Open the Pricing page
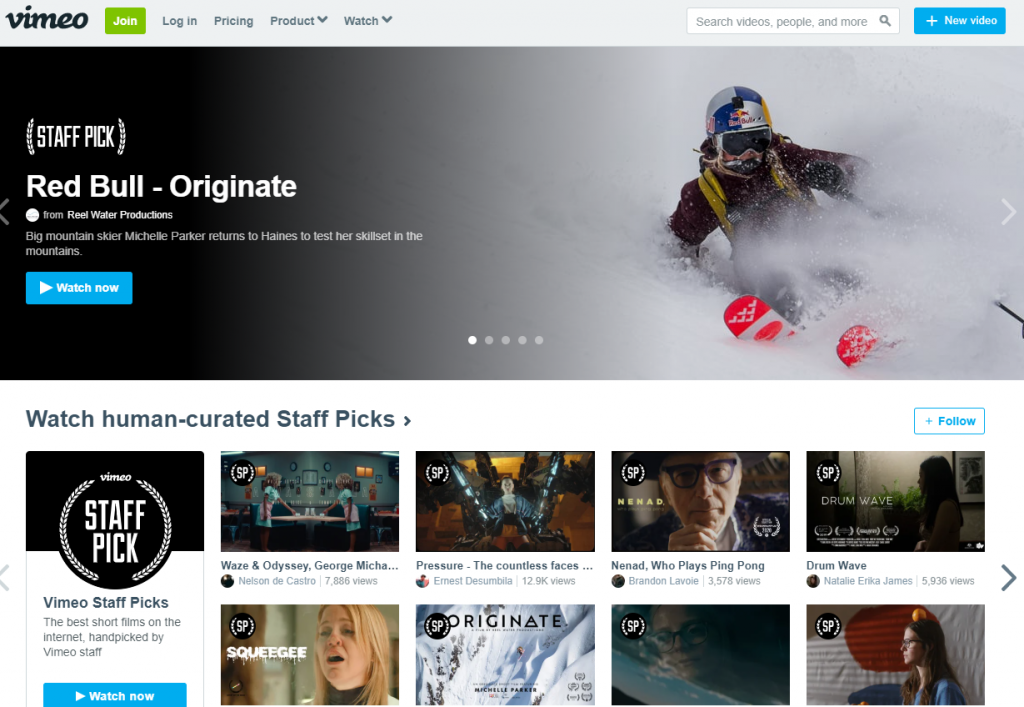This screenshot has width=1024, height=707. tap(233, 21)
